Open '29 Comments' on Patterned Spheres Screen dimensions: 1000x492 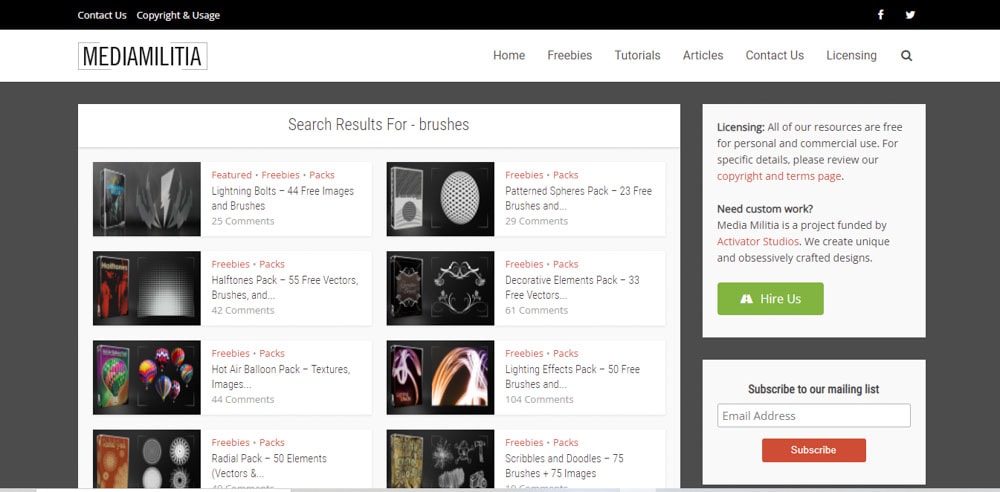click(536, 221)
